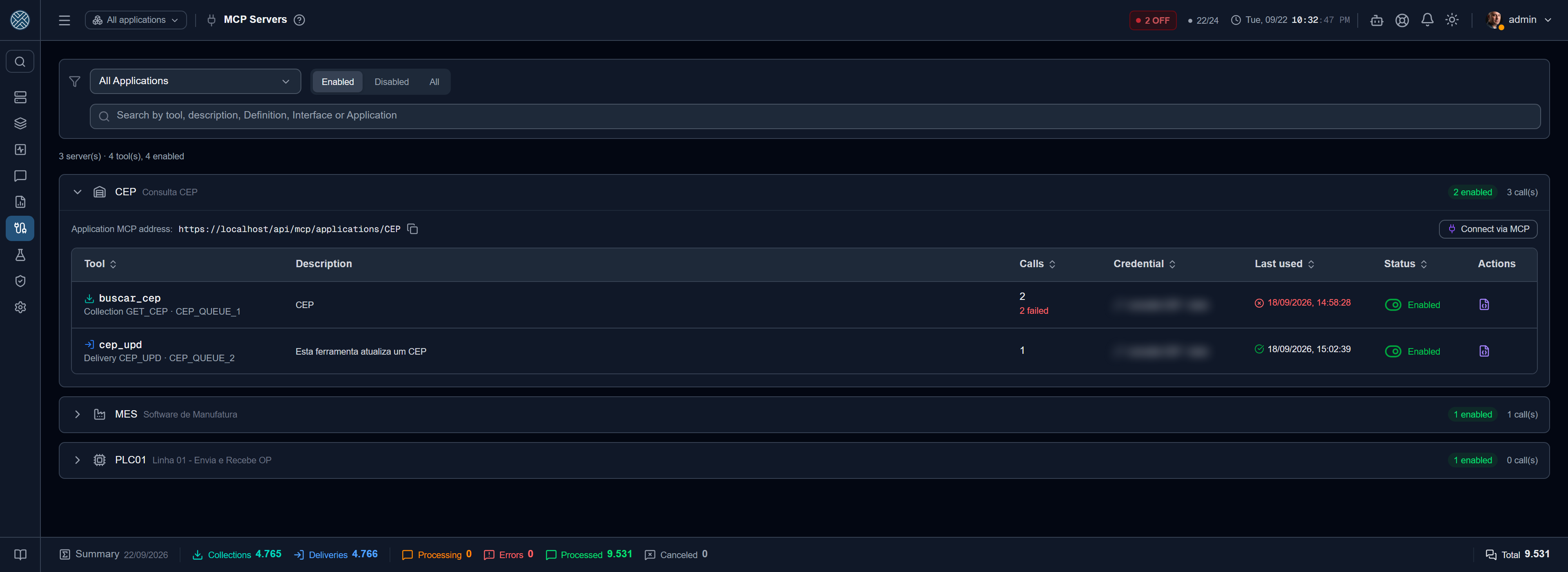Open the documentation book icon at bottom left
1568x572 pixels.
(20, 555)
